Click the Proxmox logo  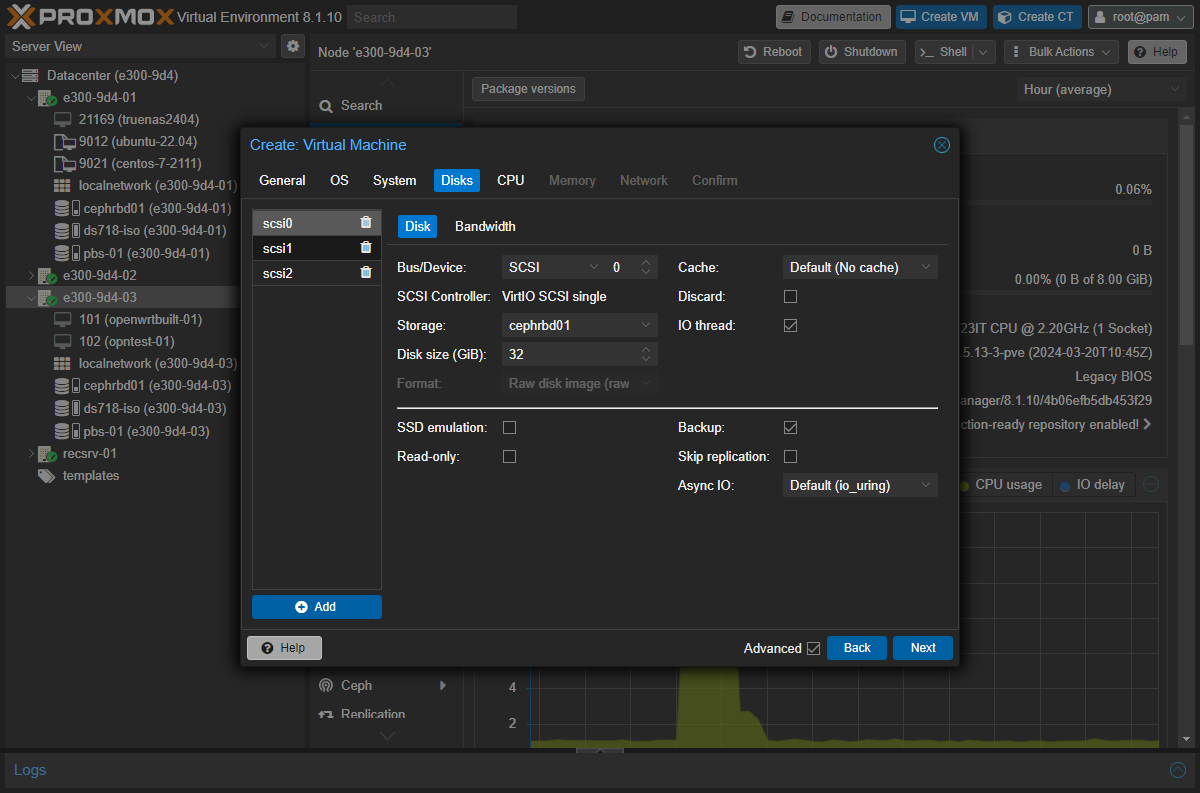point(90,17)
